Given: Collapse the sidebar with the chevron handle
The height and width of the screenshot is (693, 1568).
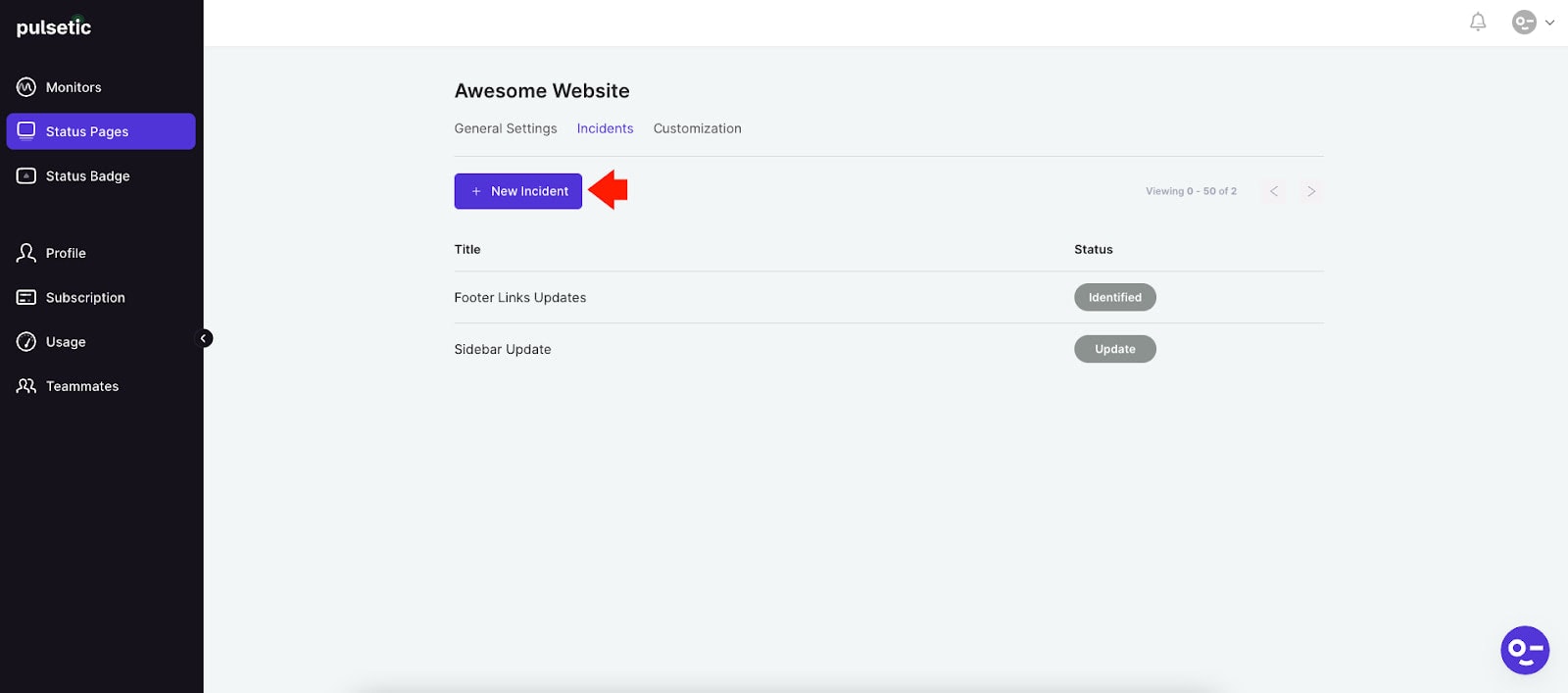Looking at the screenshot, I should pyautogui.click(x=204, y=338).
